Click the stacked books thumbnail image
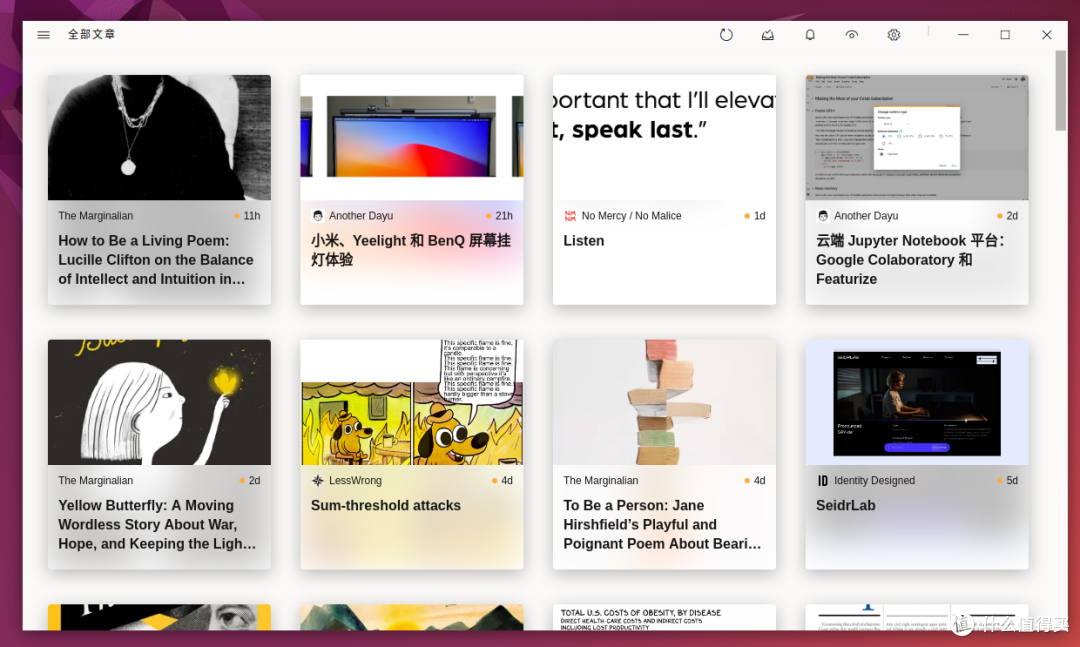Screen dimensions: 1080x647 [664, 402]
